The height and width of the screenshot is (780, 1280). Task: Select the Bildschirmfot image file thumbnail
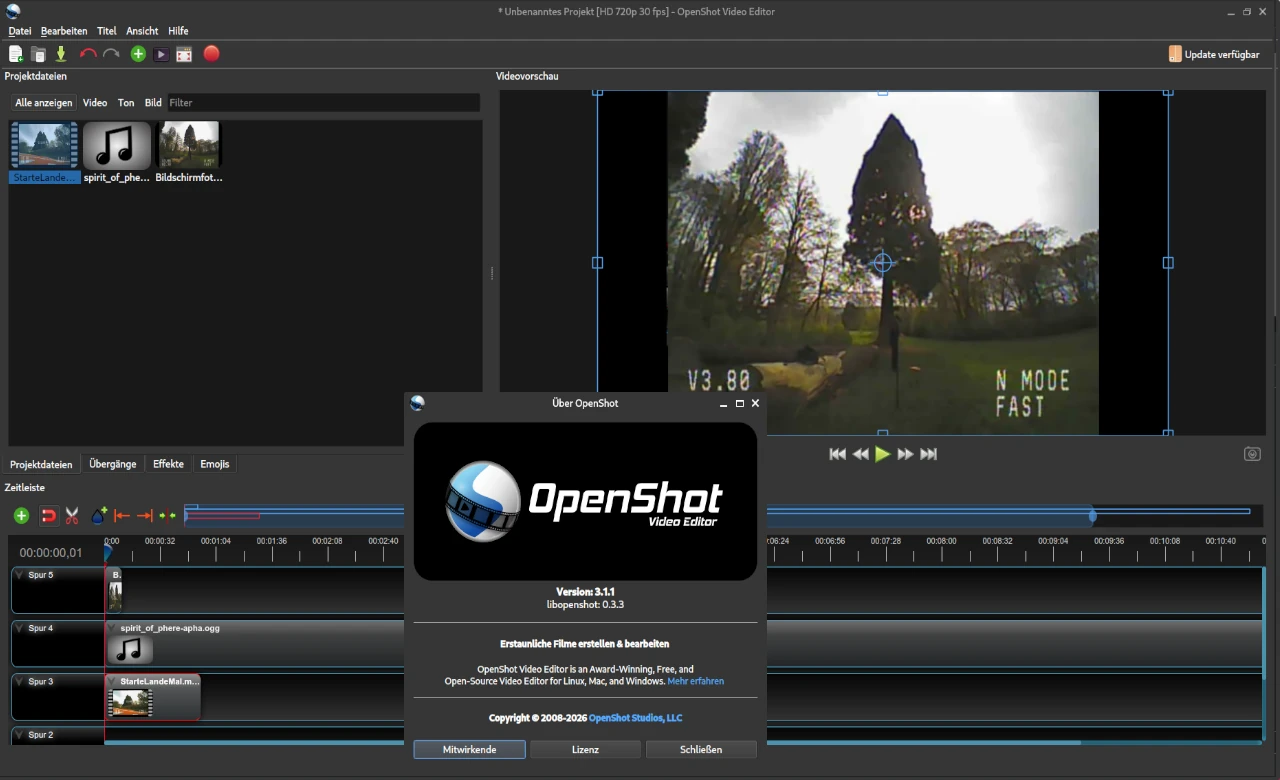(x=189, y=146)
